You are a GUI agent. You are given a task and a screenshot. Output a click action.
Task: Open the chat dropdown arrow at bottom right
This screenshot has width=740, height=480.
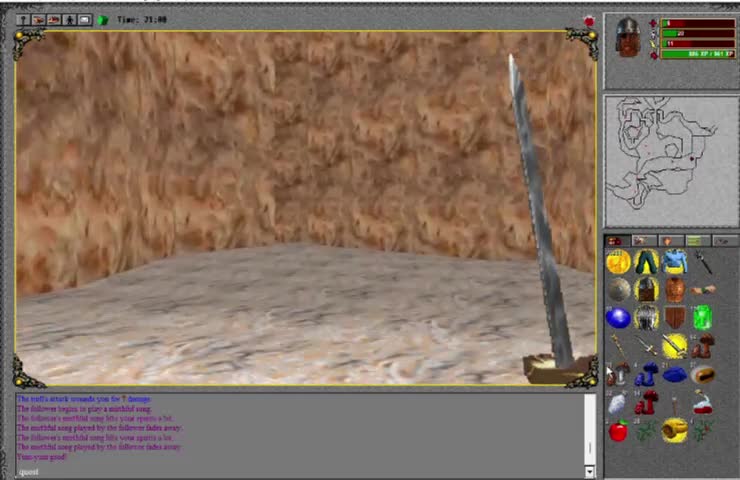point(589,472)
